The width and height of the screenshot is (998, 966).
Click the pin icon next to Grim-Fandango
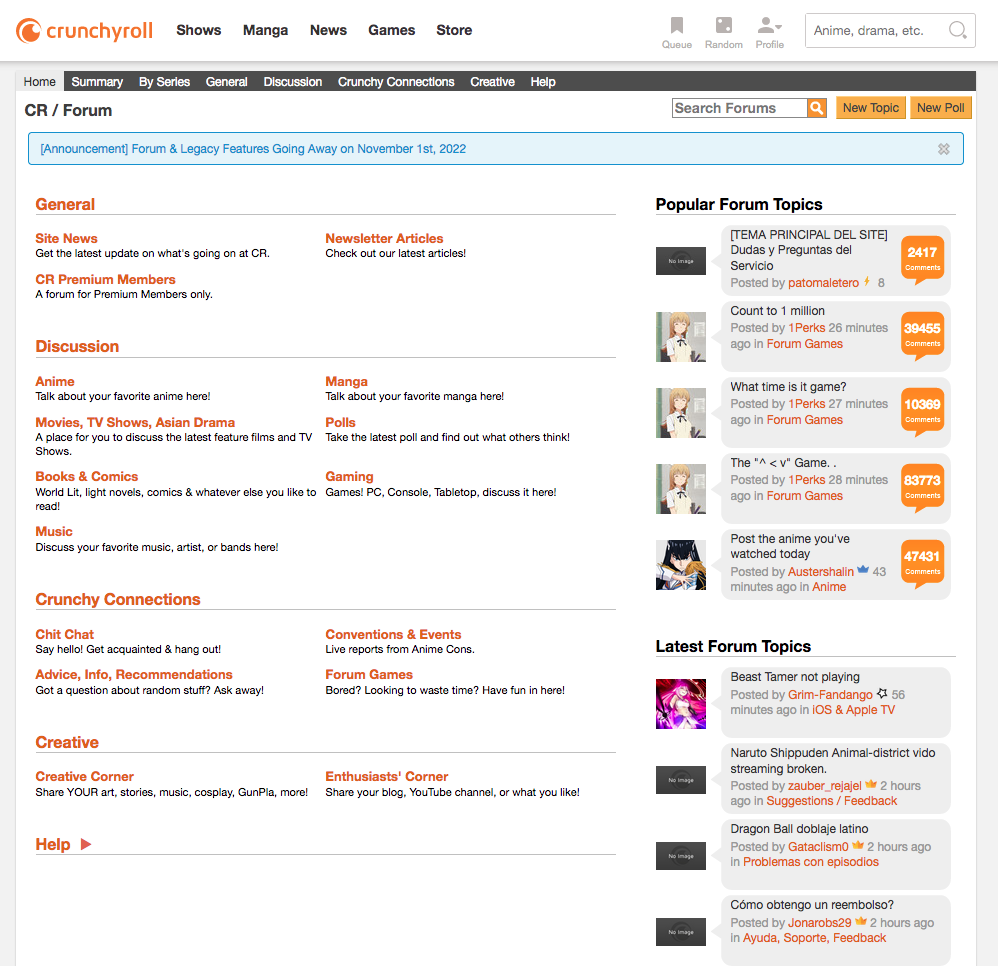click(883, 694)
